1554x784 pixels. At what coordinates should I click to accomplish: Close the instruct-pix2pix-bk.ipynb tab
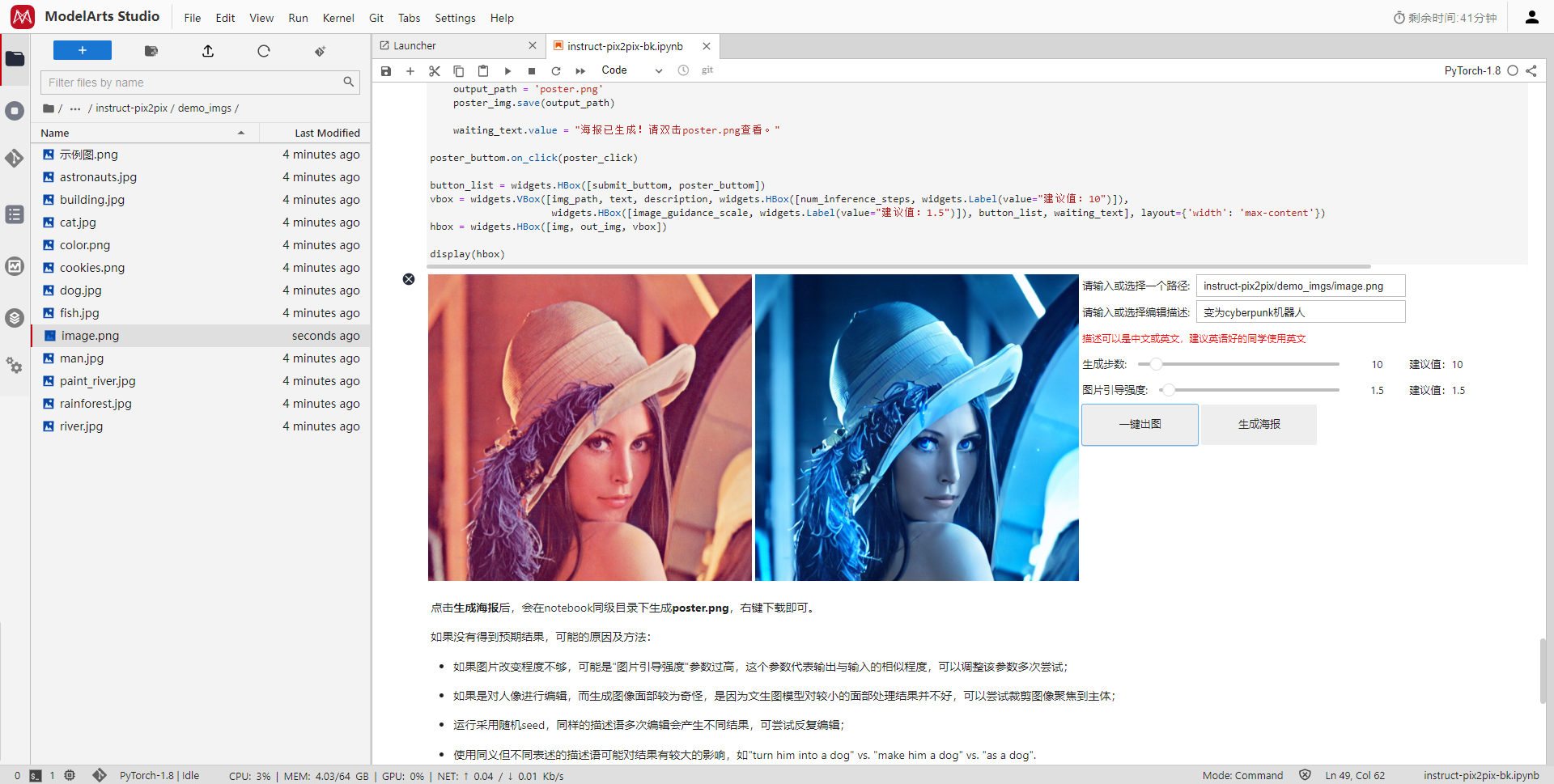pos(707,46)
